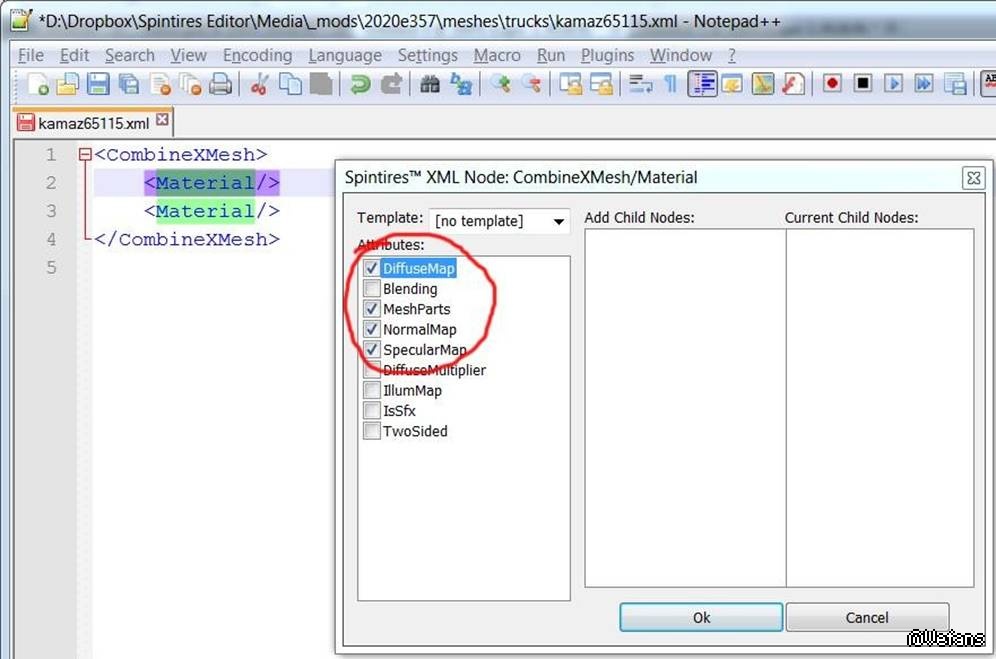Collapse the CombineXMesh fold marker

click(84, 155)
